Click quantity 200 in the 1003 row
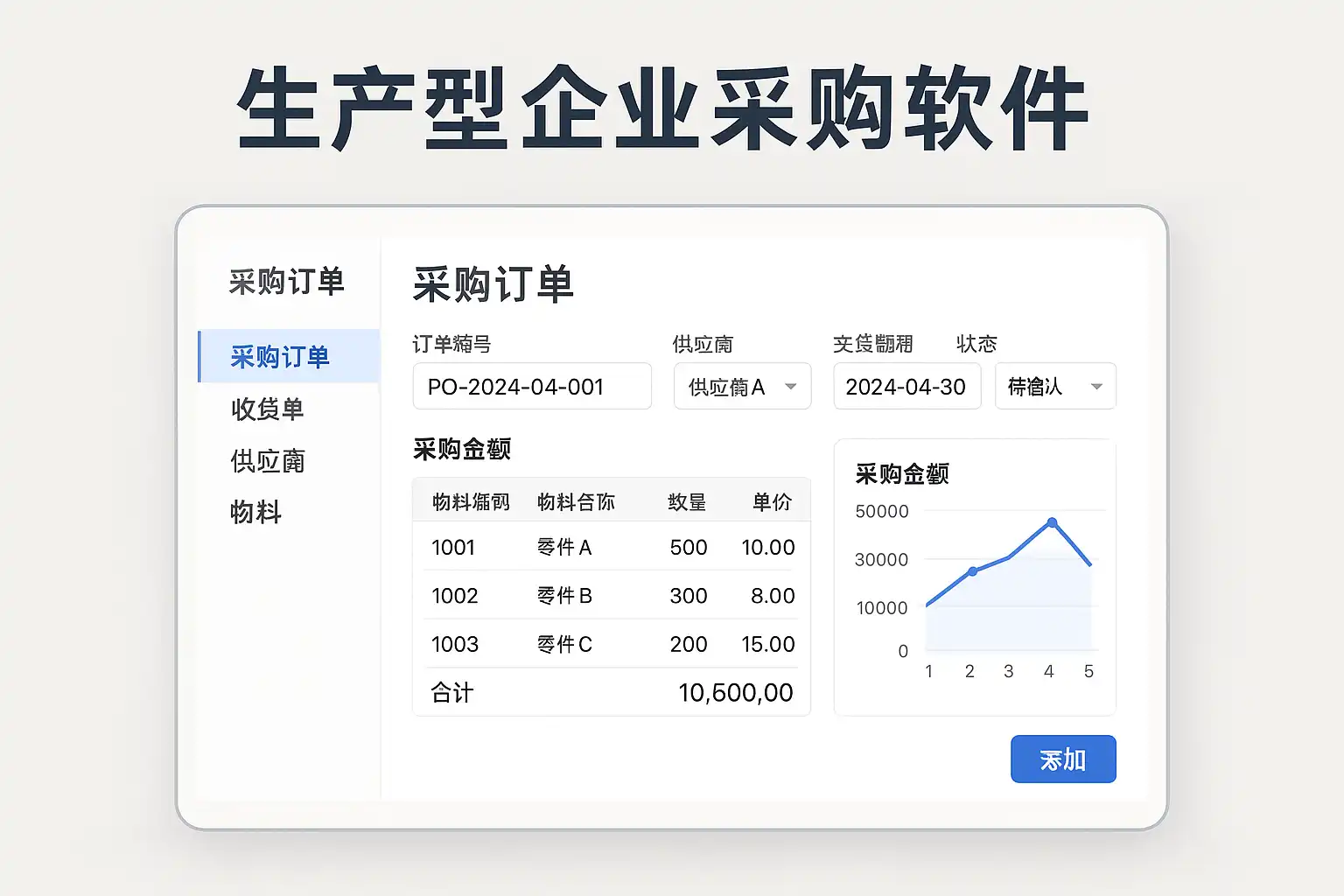 tap(689, 645)
